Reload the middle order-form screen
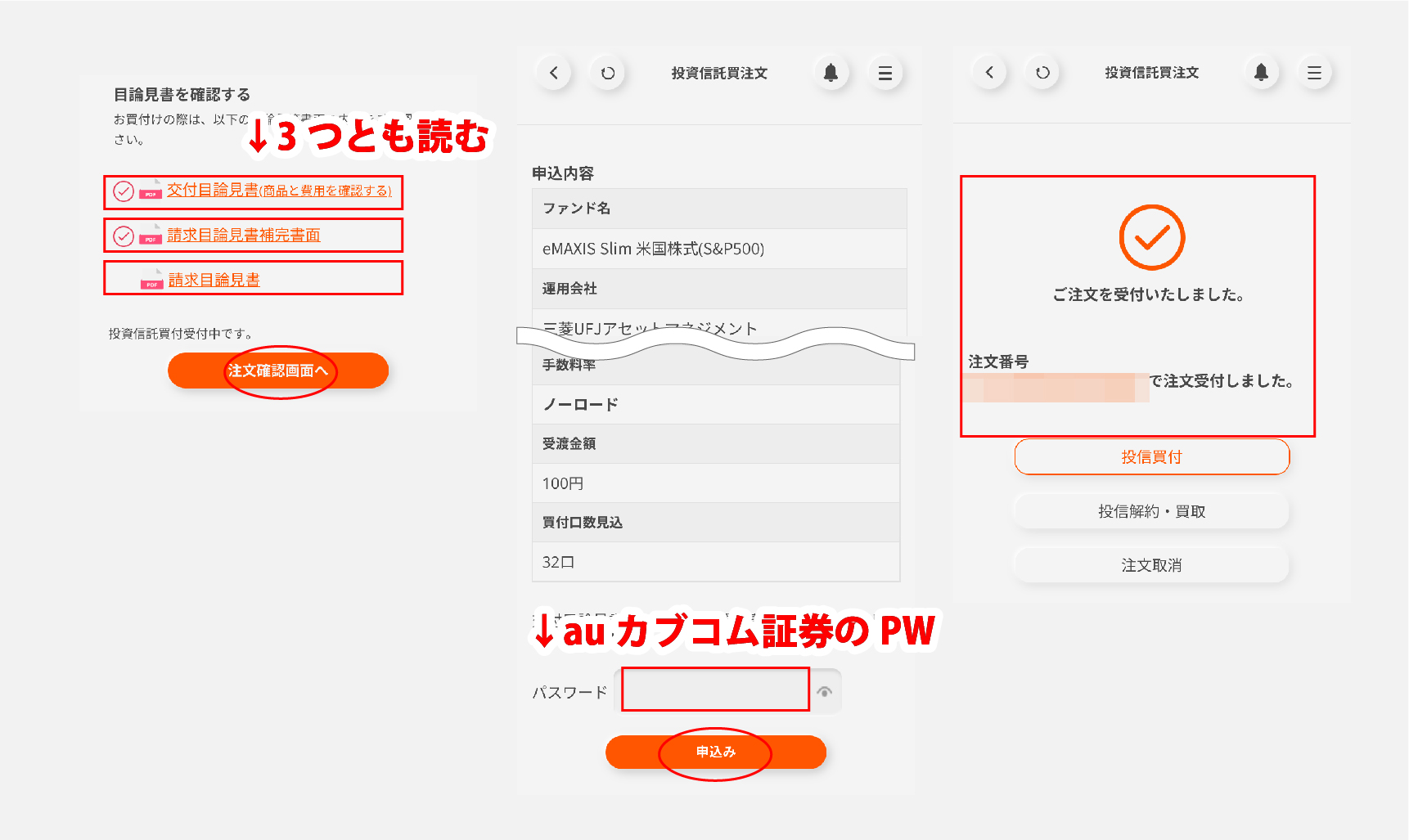 tap(607, 73)
